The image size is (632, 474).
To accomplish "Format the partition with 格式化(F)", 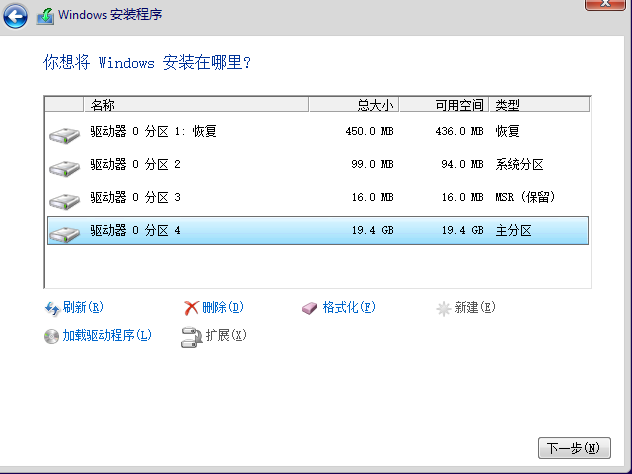I will [x=349, y=308].
